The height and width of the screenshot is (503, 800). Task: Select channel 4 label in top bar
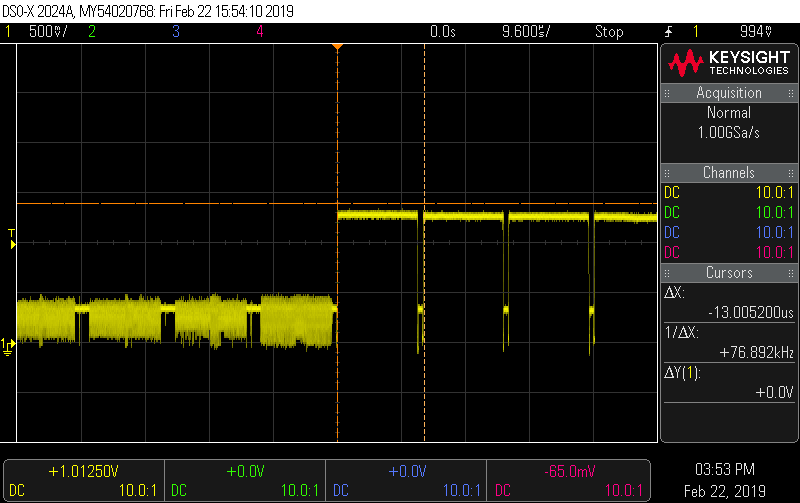(260, 32)
